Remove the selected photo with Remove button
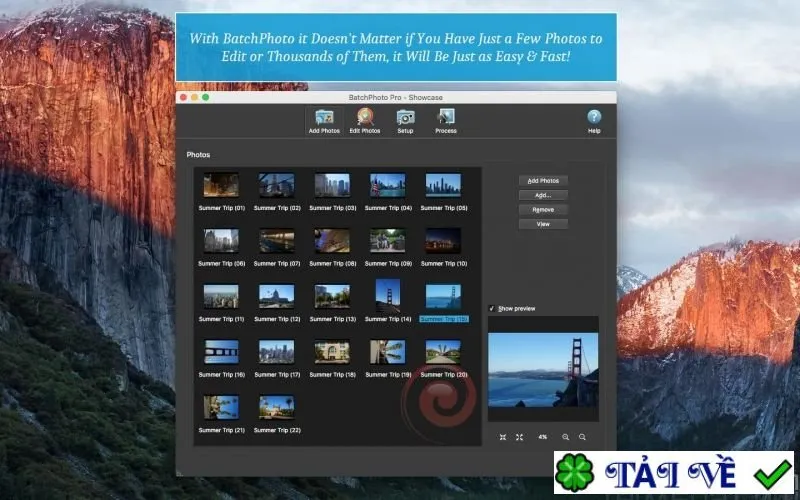This screenshot has height=500, width=800. [x=543, y=210]
